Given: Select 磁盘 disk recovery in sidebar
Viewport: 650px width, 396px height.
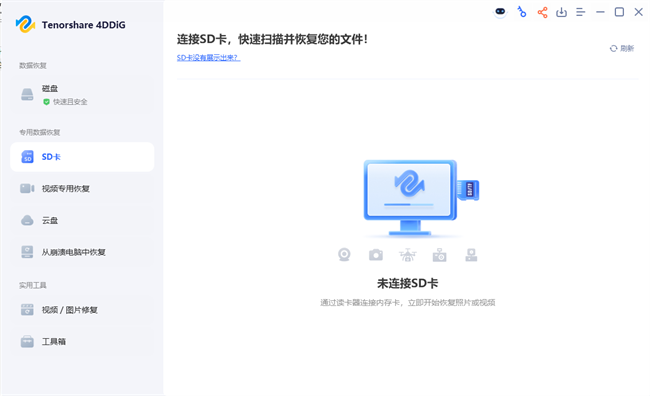Looking at the screenshot, I should [82, 95].
